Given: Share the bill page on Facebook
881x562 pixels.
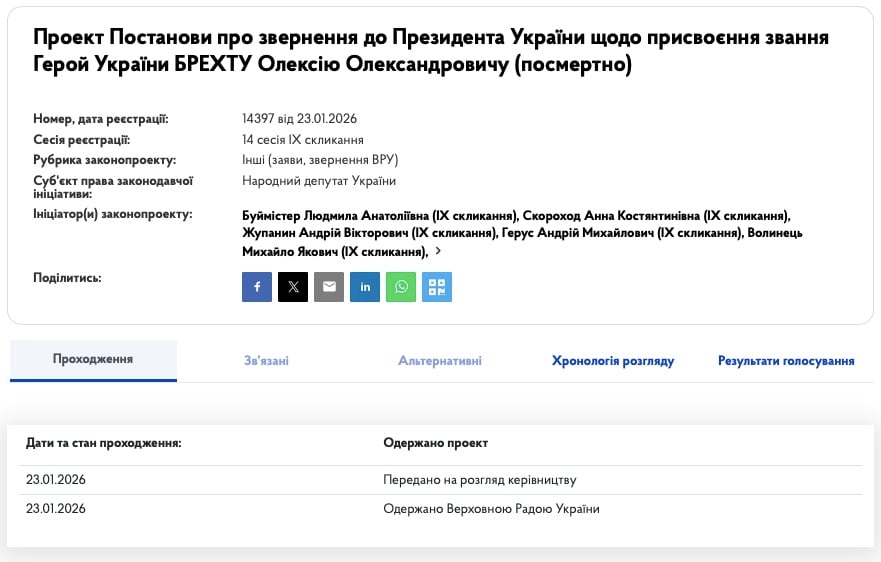Looking at the screenshot, I should (257, 287).
